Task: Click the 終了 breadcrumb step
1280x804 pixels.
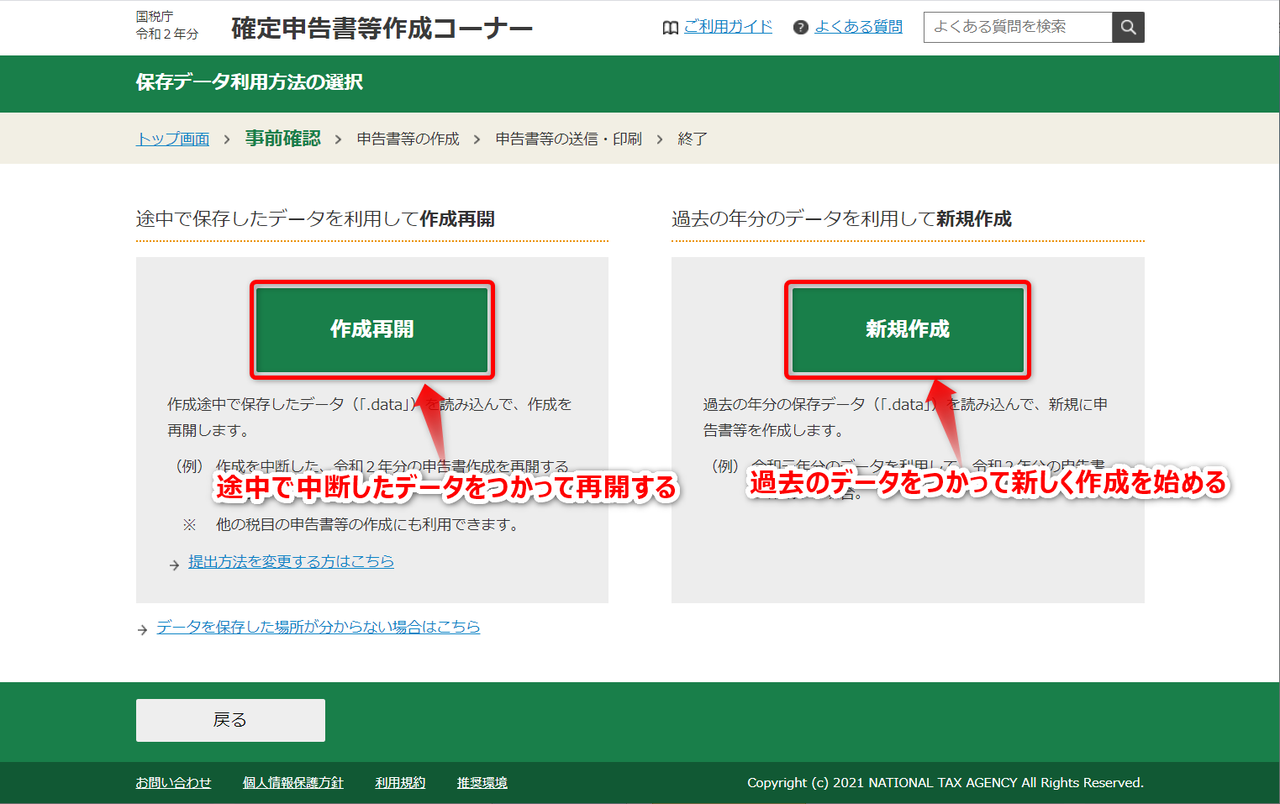Action: 692,139
